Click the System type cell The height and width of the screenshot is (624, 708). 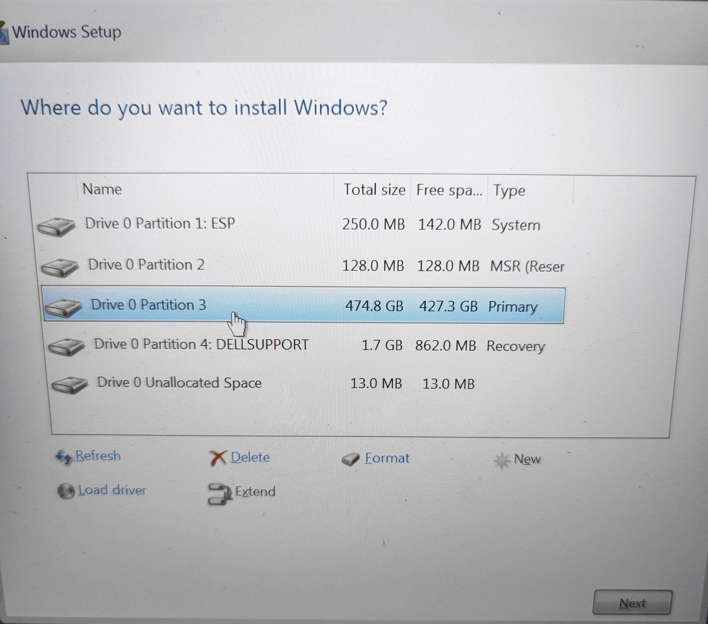[x=516, y=225]
